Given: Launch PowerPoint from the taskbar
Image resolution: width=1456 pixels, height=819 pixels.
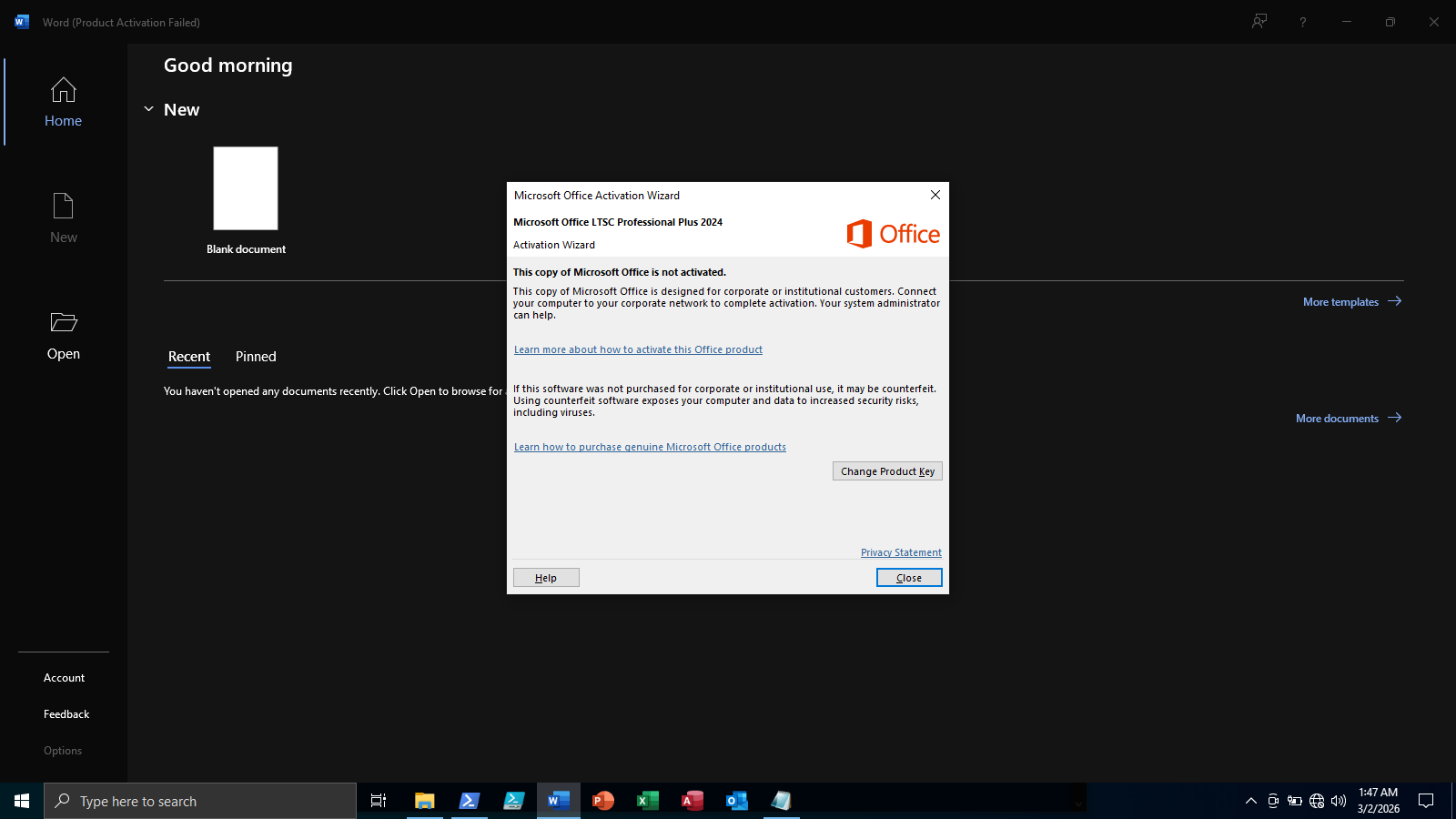Looking at the screenshot, I should [x=602, y=801].
